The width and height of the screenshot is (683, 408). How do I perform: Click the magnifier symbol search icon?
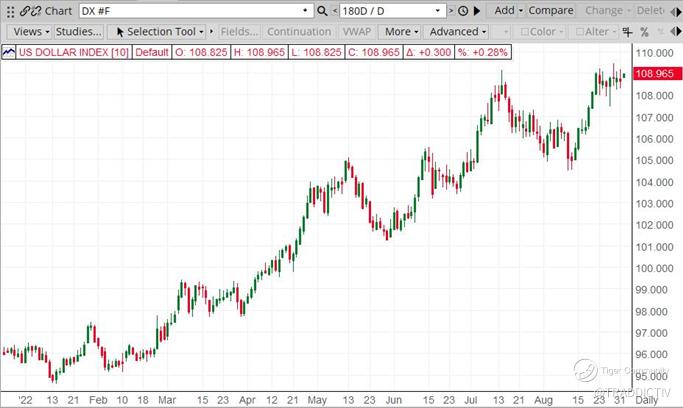tap(322, 11)
